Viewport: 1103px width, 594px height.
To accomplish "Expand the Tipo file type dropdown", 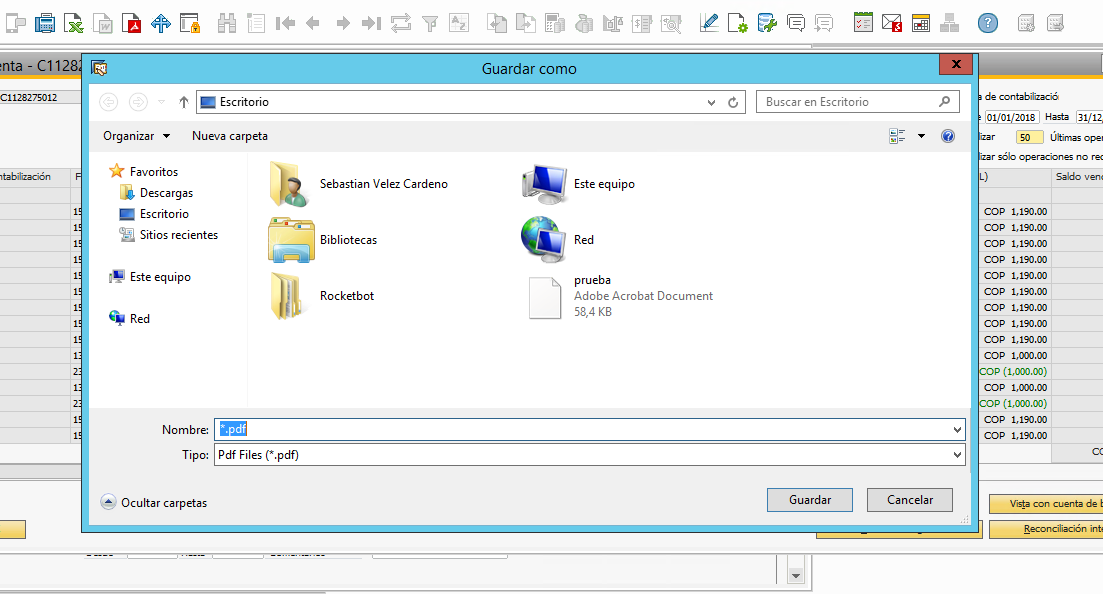I will [958, 455].
